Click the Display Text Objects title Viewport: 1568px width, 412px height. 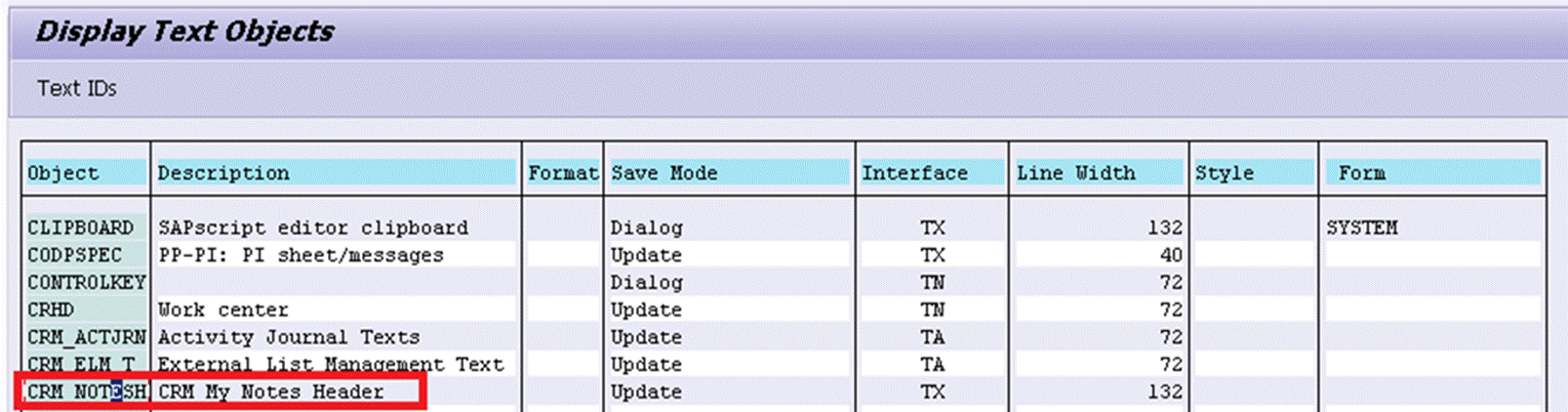click(x=184, y=31)
